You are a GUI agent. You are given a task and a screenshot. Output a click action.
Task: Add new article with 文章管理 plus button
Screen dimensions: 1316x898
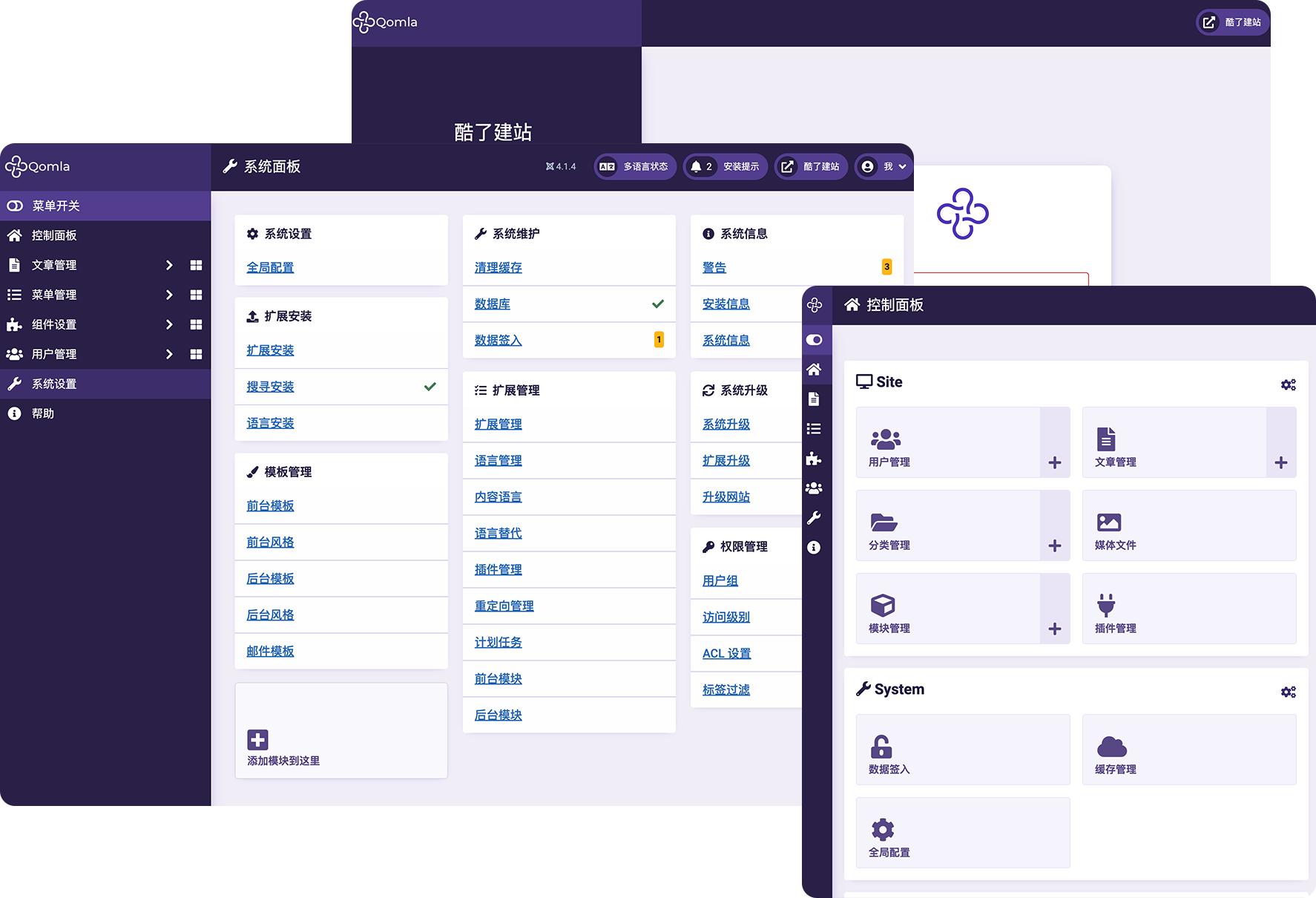(1280, 463)
